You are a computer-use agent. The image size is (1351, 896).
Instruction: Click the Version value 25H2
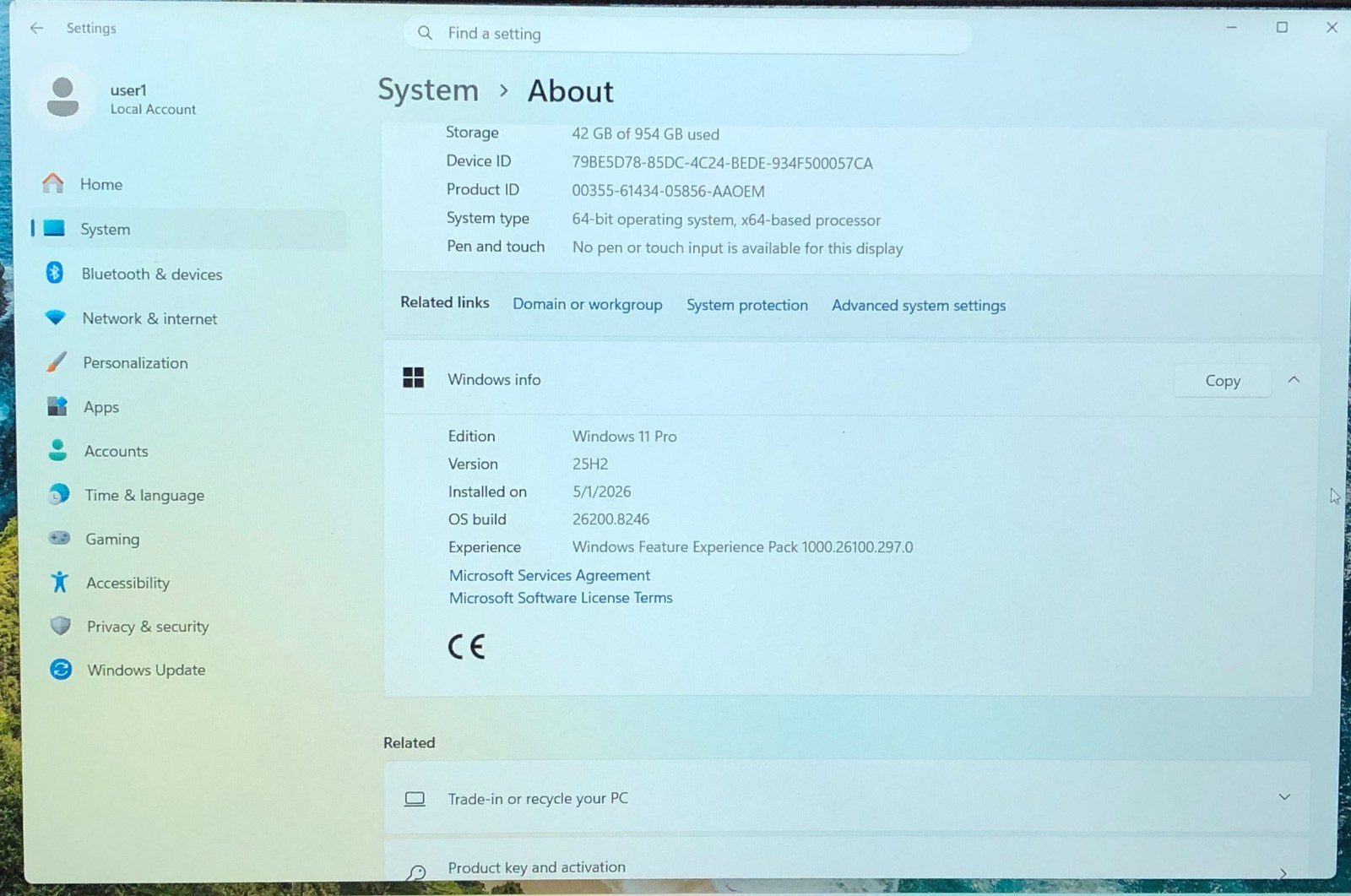point(590,464)
